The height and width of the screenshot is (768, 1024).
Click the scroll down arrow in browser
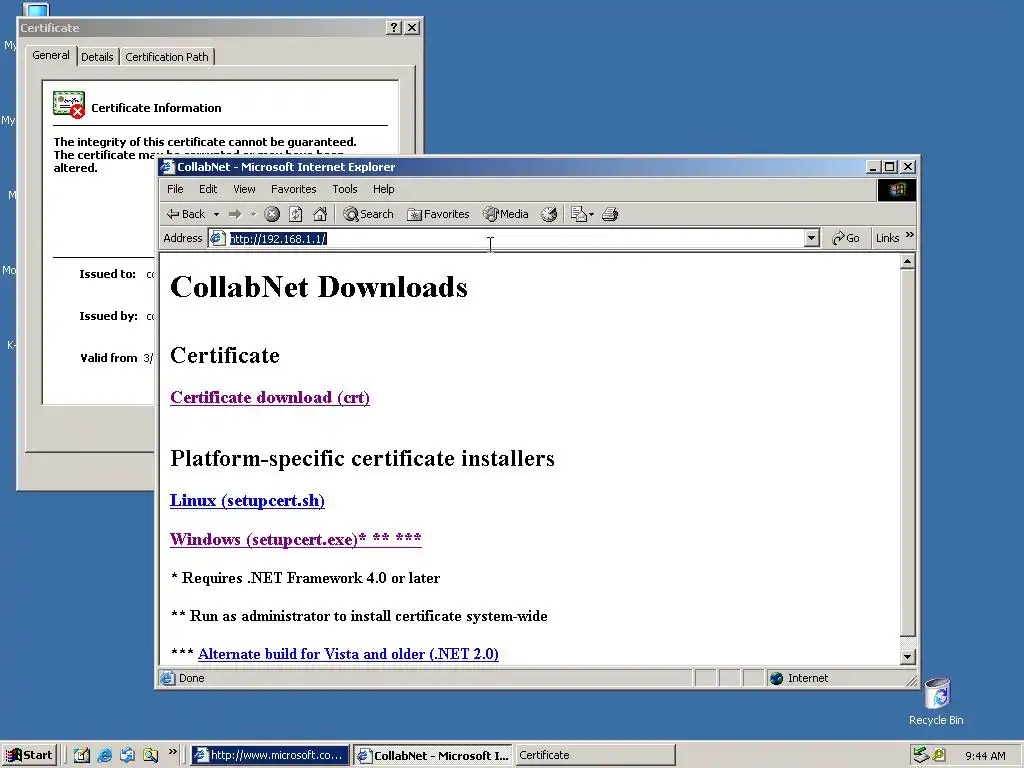[907, 657]
